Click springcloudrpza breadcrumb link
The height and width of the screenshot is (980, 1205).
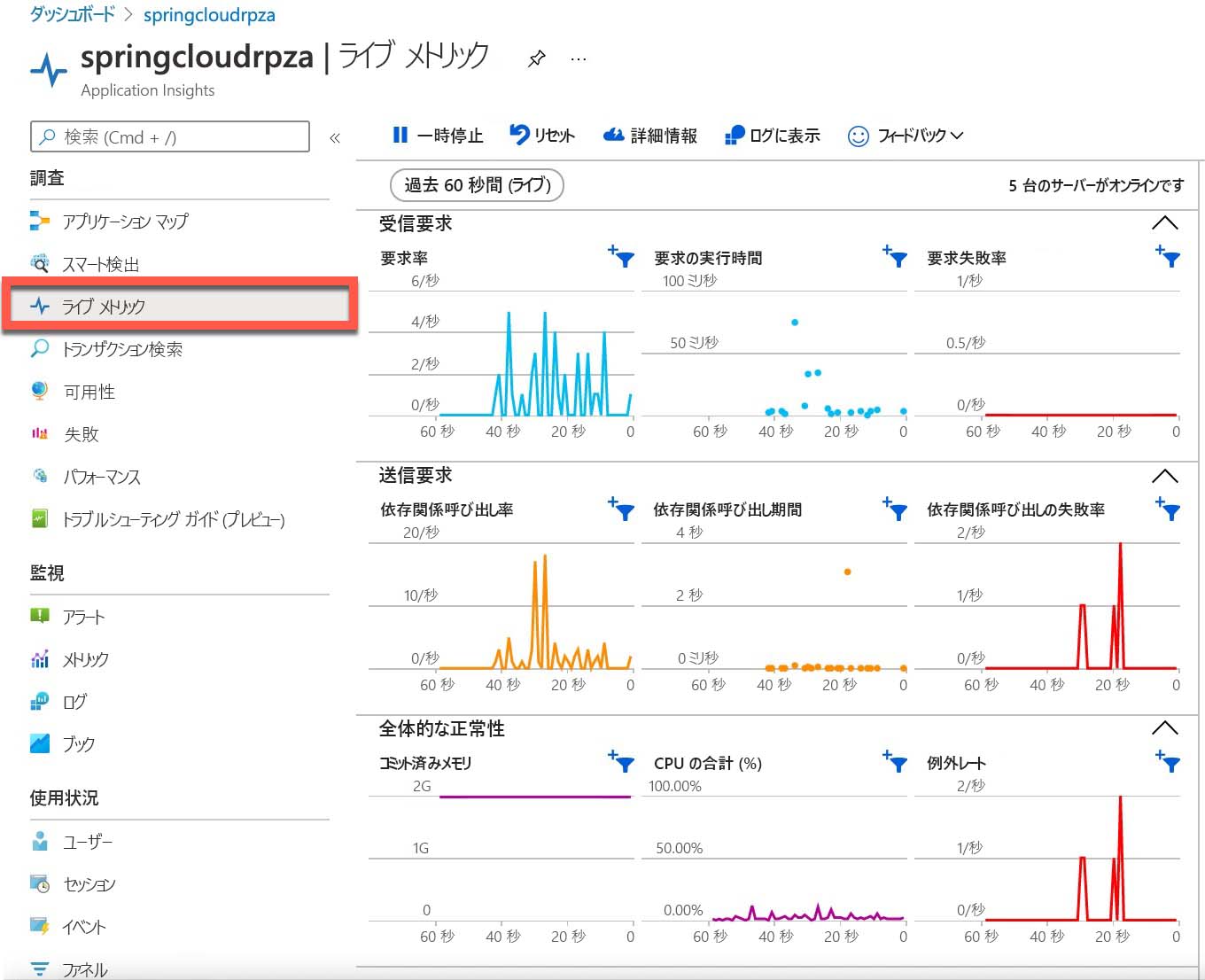[x=209, y=15]
